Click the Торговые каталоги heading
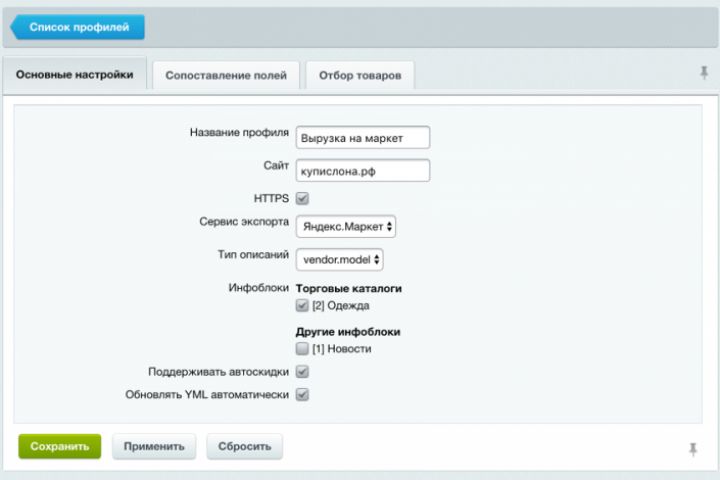720x480 pixels. tap(348, 289)
